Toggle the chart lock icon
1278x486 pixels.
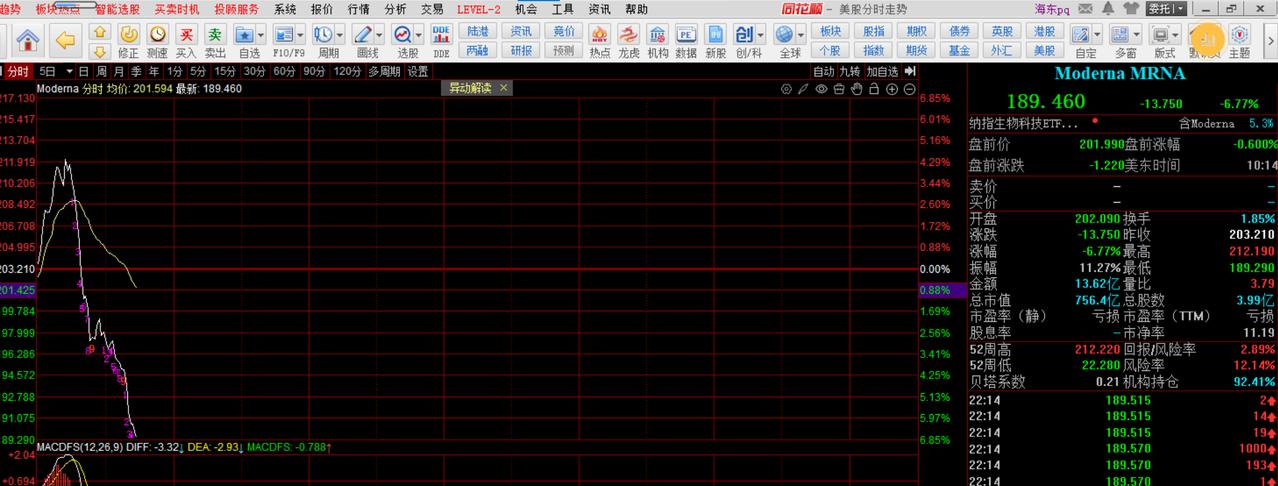click(874, 89)
